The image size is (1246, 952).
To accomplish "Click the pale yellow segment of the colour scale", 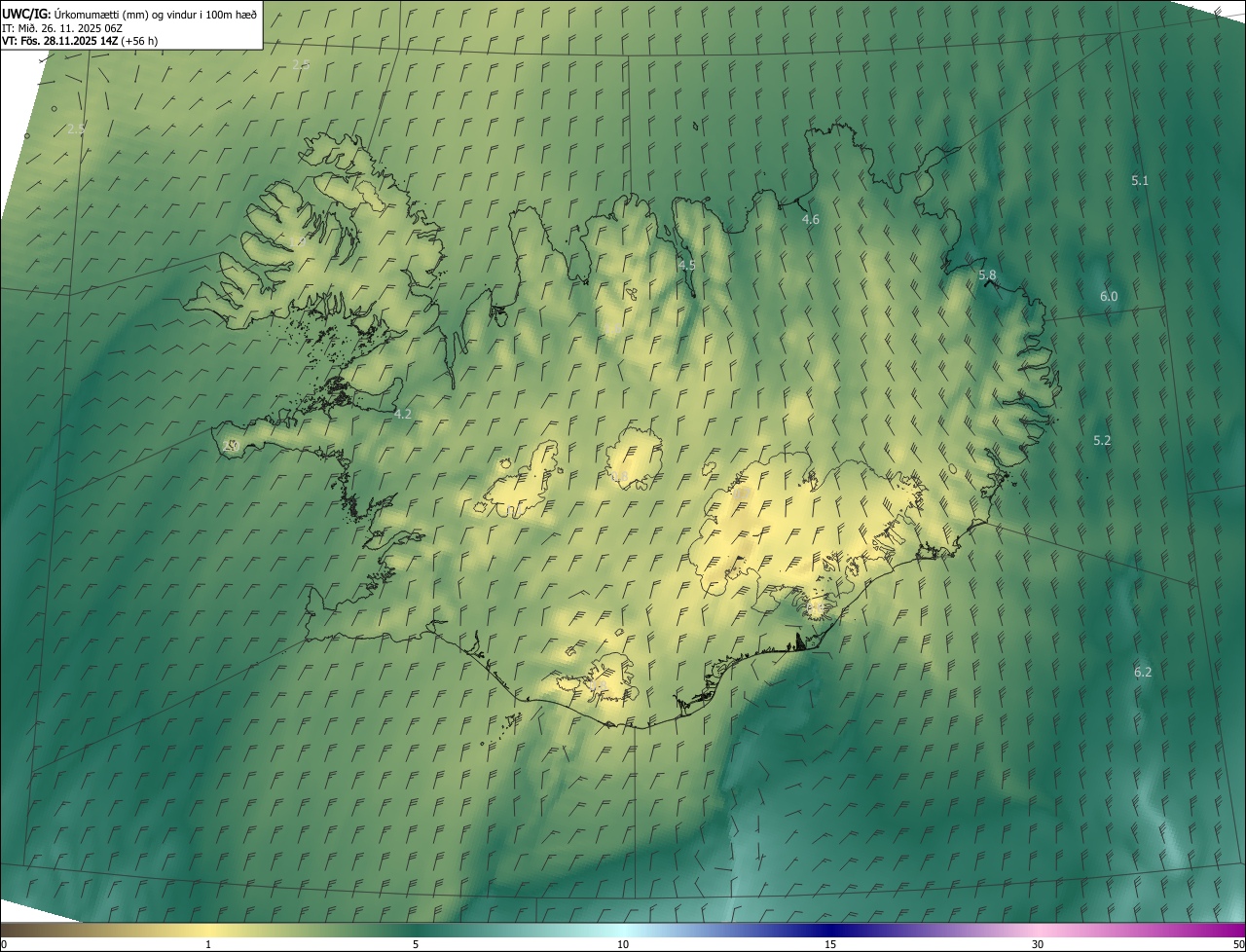I will coord(209,930).
